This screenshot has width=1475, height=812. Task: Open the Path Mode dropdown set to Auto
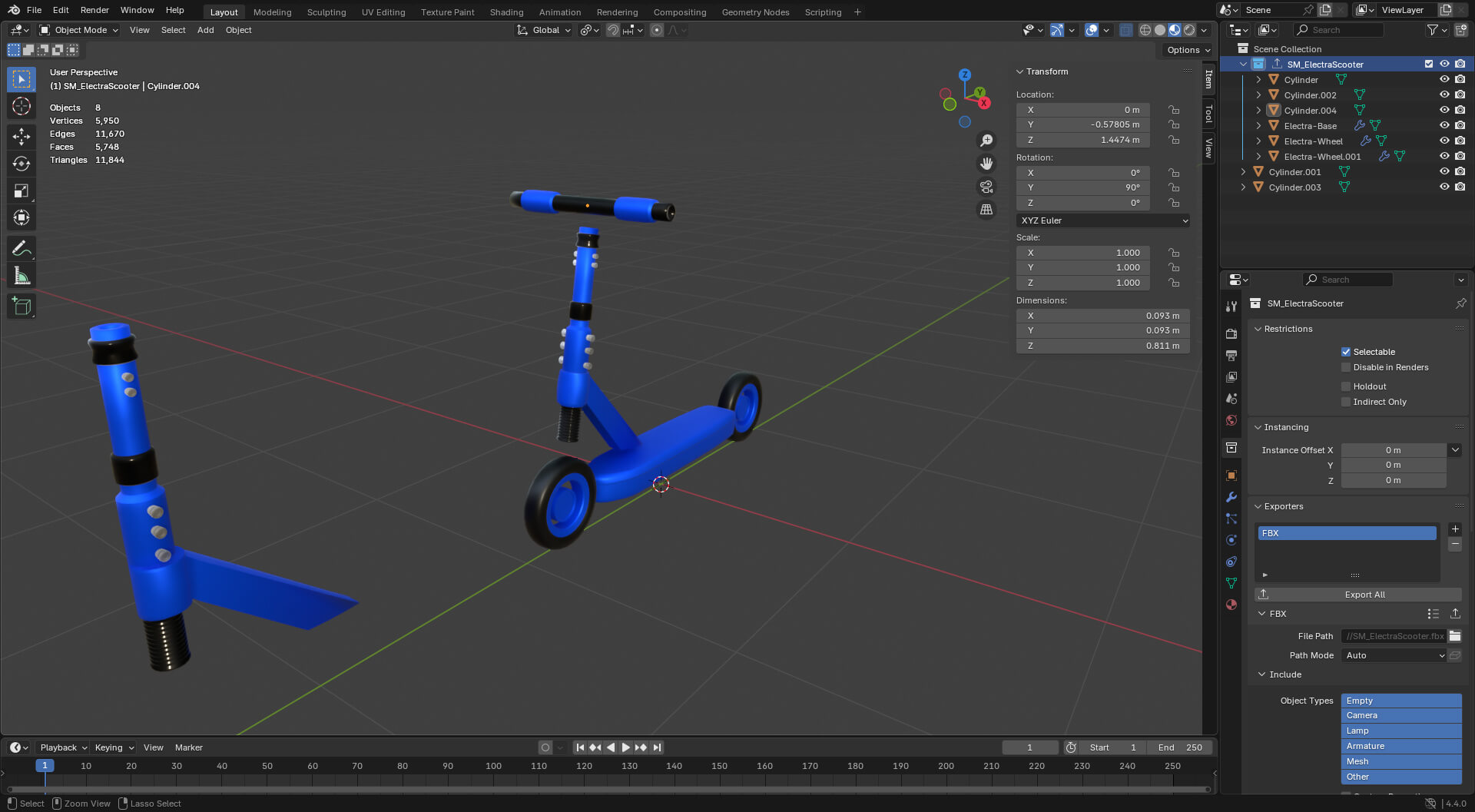pyautogui.click(x=1393, y=655)
